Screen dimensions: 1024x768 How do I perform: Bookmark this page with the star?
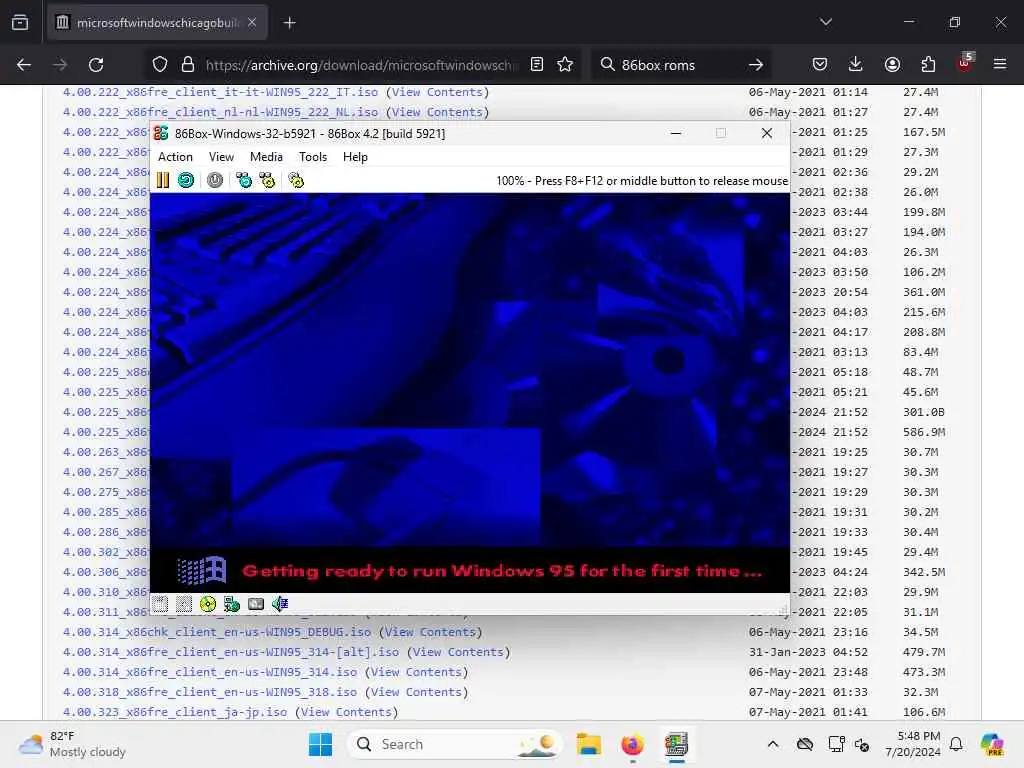[565, 65]
